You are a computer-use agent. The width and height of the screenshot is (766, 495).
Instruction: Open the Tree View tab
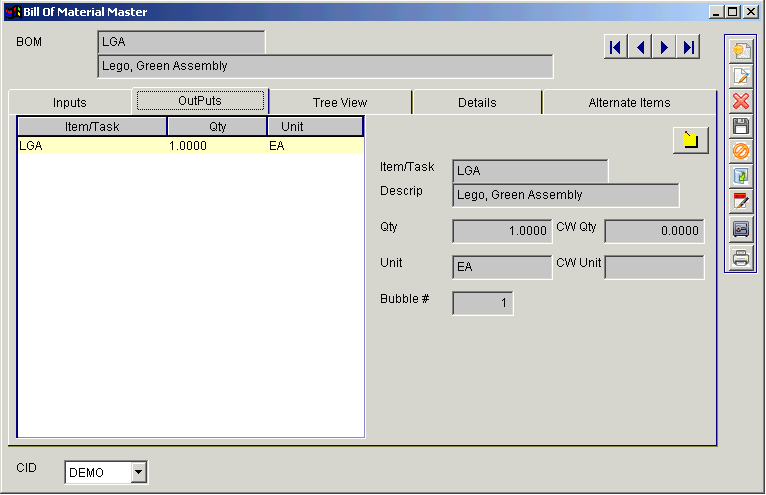coord(340,102)
